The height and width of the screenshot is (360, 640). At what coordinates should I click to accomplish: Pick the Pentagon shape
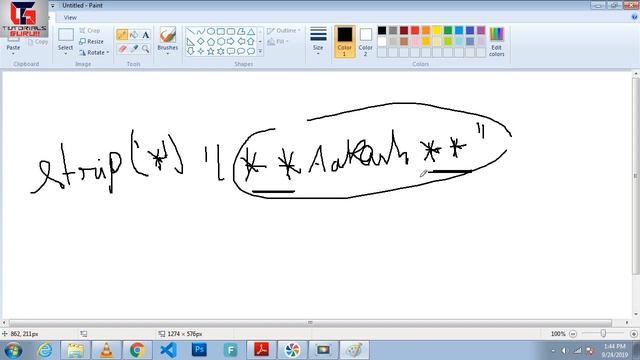coord(211,41)
